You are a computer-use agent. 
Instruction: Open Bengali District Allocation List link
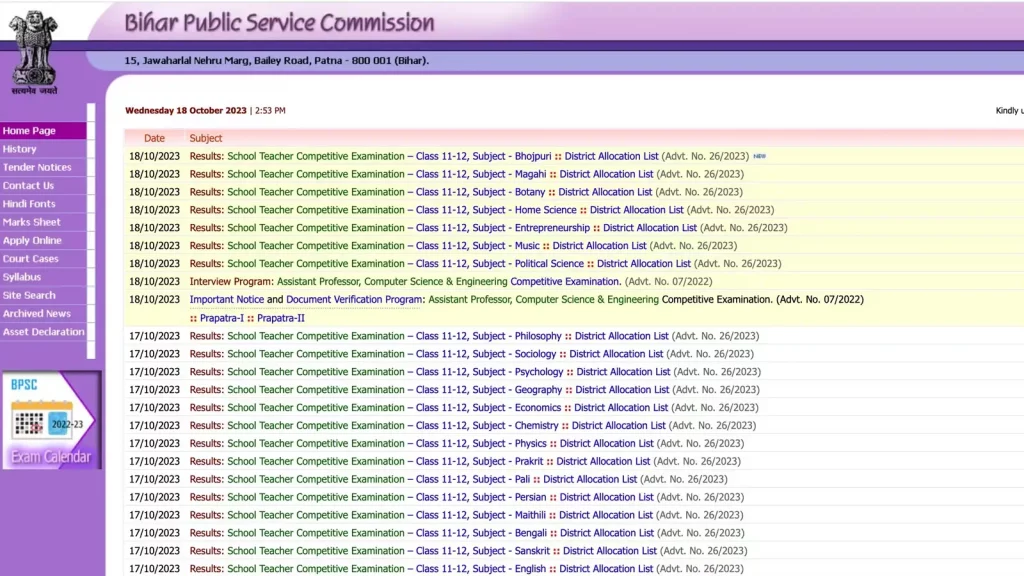(x=607, y=533)
